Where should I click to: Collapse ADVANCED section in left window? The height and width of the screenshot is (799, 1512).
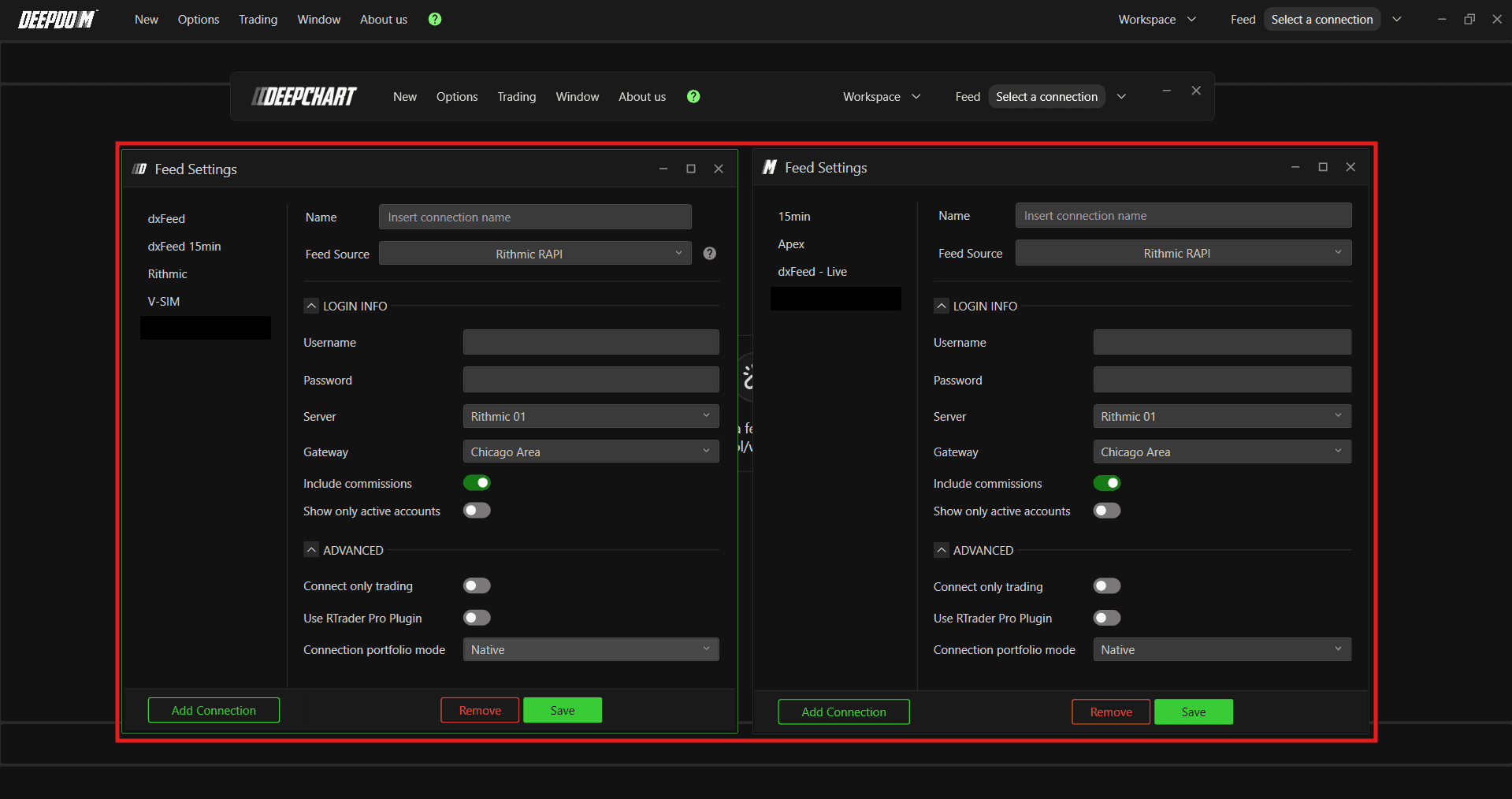tap(311, 550)
